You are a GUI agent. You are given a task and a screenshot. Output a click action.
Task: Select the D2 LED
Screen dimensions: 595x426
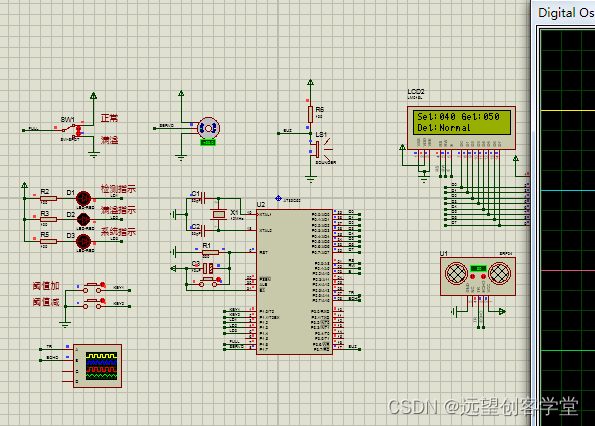[83, 219]
